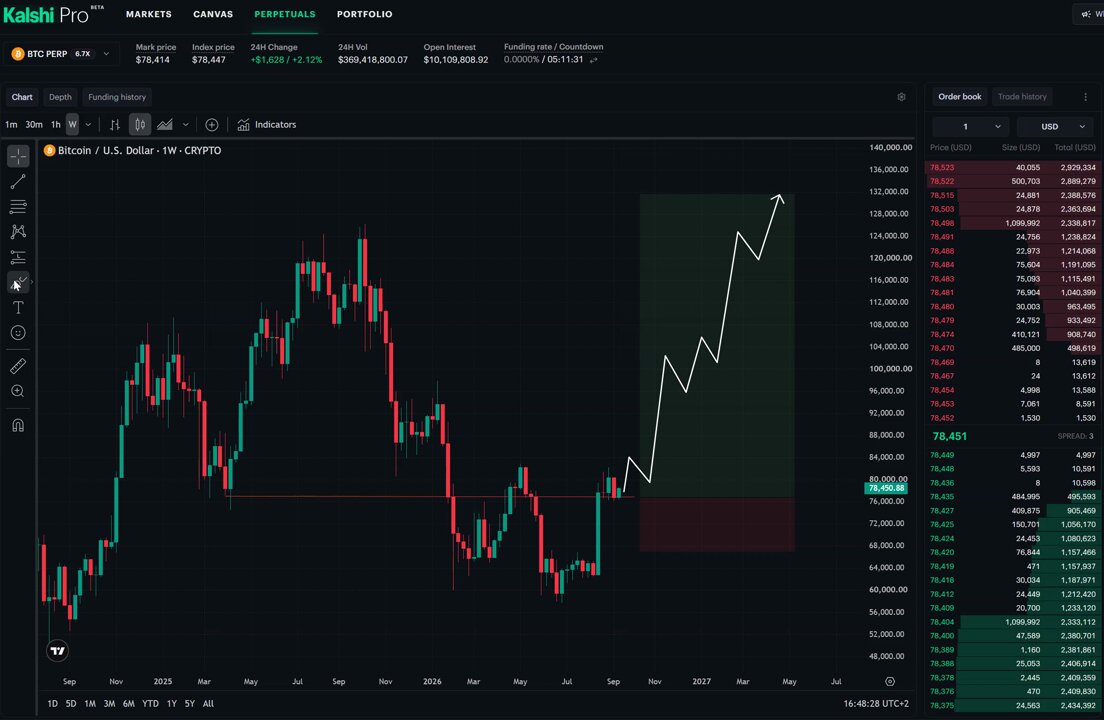This screenshot has height=720, width=1104.
Task: Open the chart settings gear
Action: click(x=901, y=97)
